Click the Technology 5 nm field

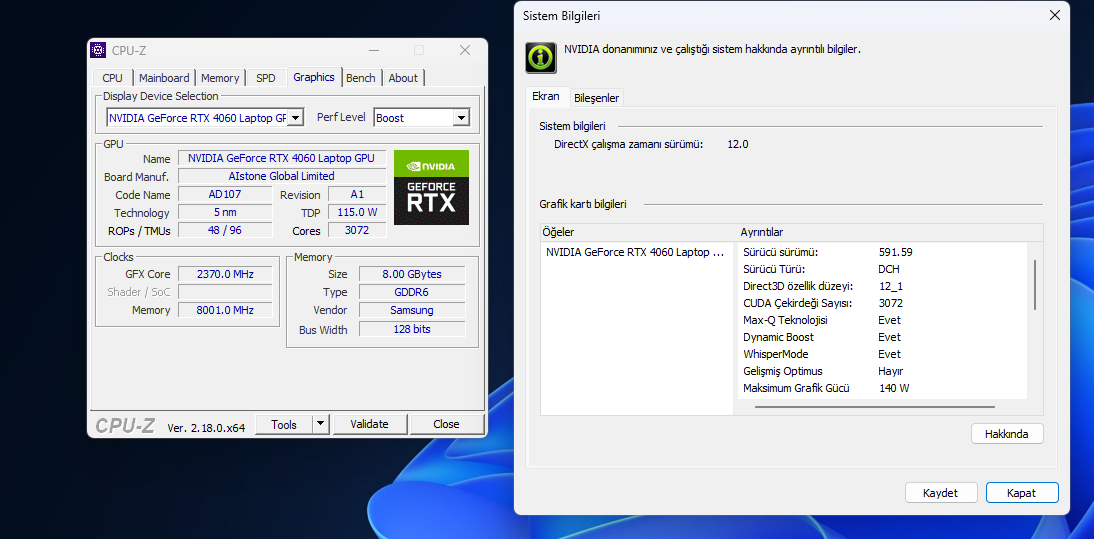pyautogui.click(x=225, y=213)
